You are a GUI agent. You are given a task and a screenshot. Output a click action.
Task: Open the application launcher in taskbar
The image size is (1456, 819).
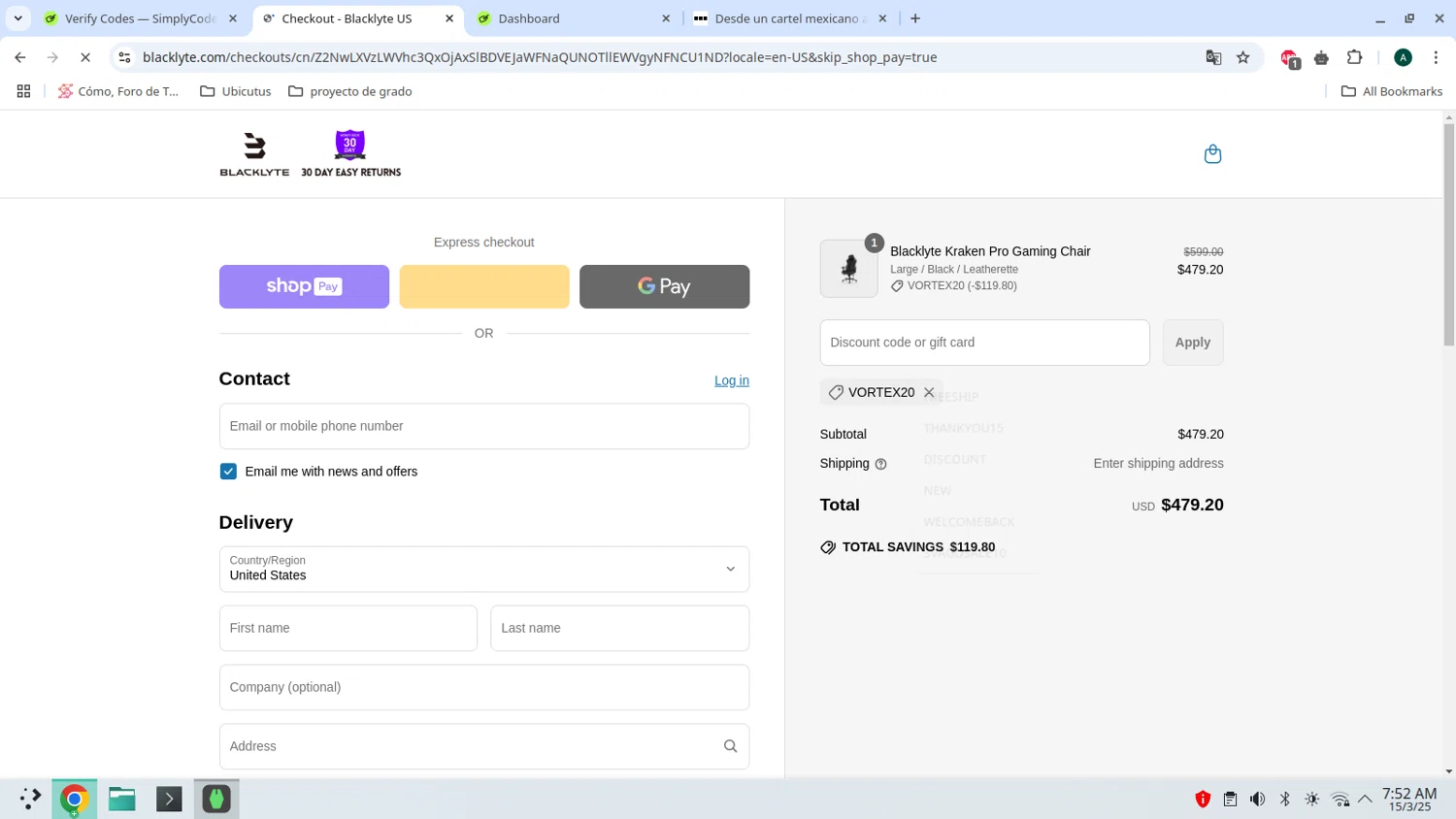30,799
